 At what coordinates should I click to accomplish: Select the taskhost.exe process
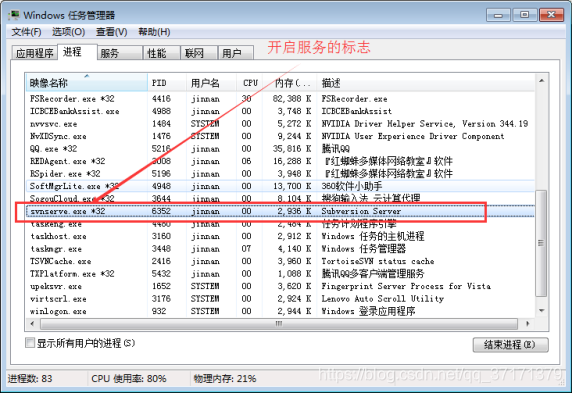280,236
